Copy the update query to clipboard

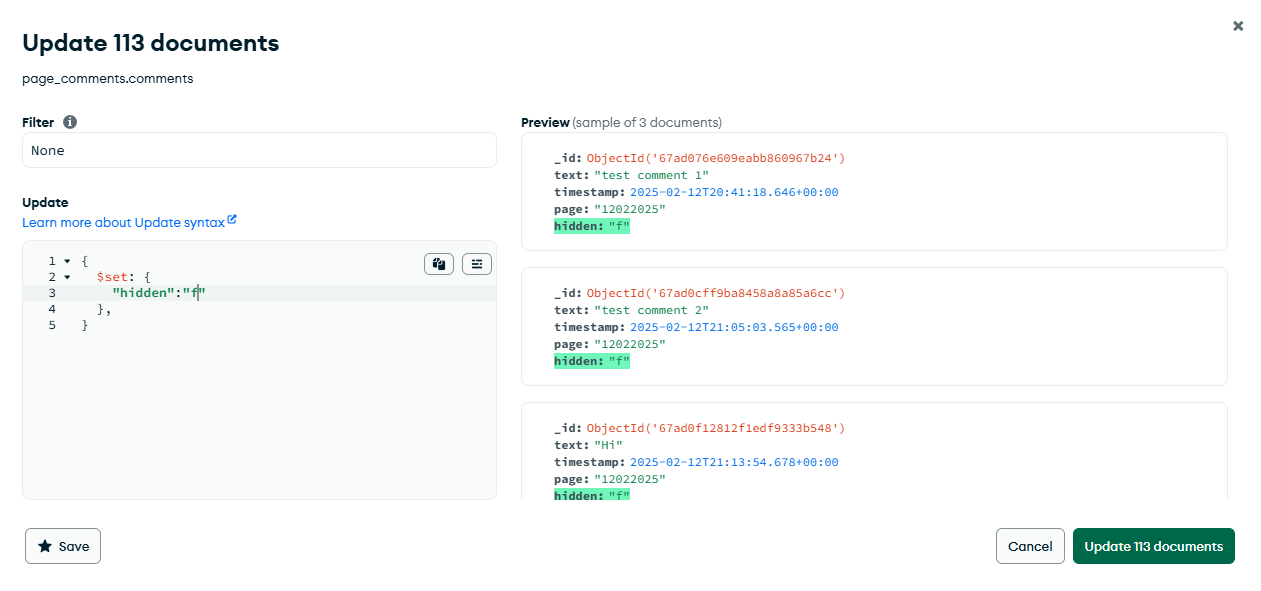tap(439, 264)
